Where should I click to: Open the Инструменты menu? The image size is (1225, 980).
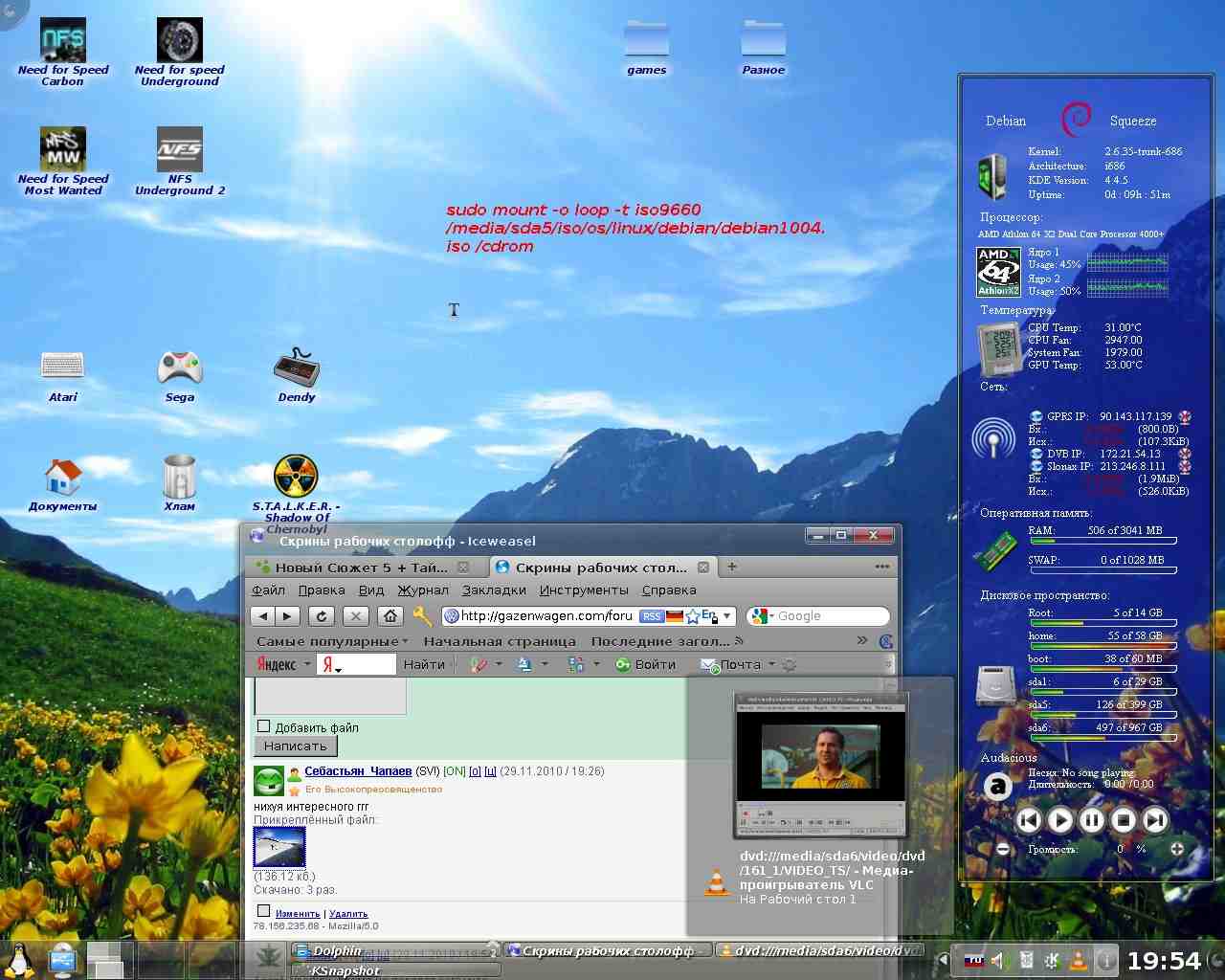[584, 590]
